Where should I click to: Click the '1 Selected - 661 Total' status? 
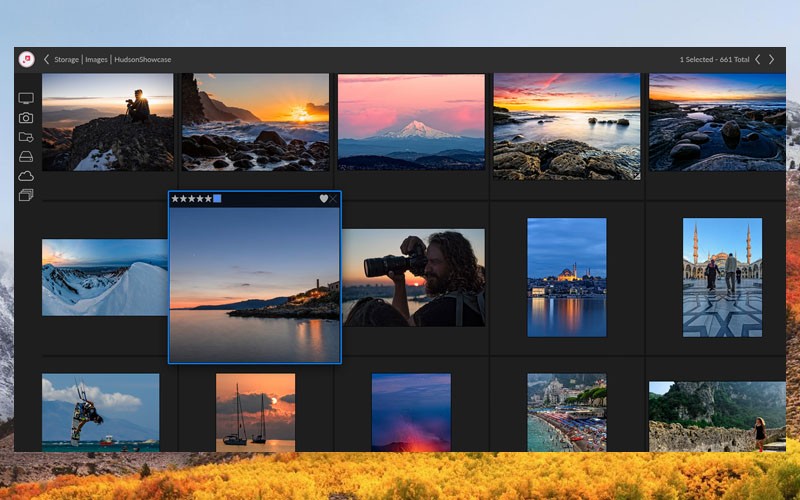(x=714, y=60)
